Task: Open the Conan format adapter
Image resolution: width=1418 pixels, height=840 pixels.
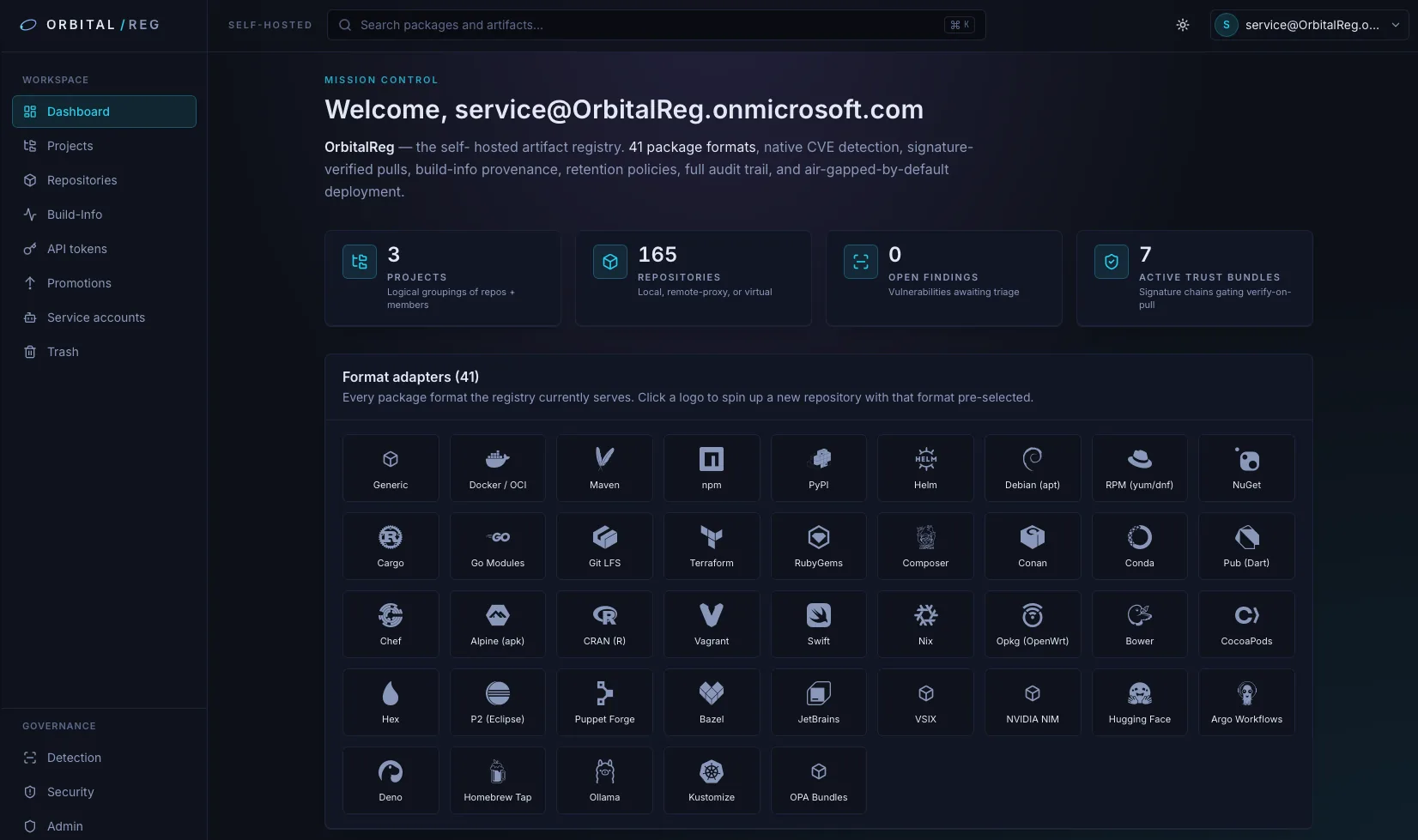Action: click(1033, 546)
